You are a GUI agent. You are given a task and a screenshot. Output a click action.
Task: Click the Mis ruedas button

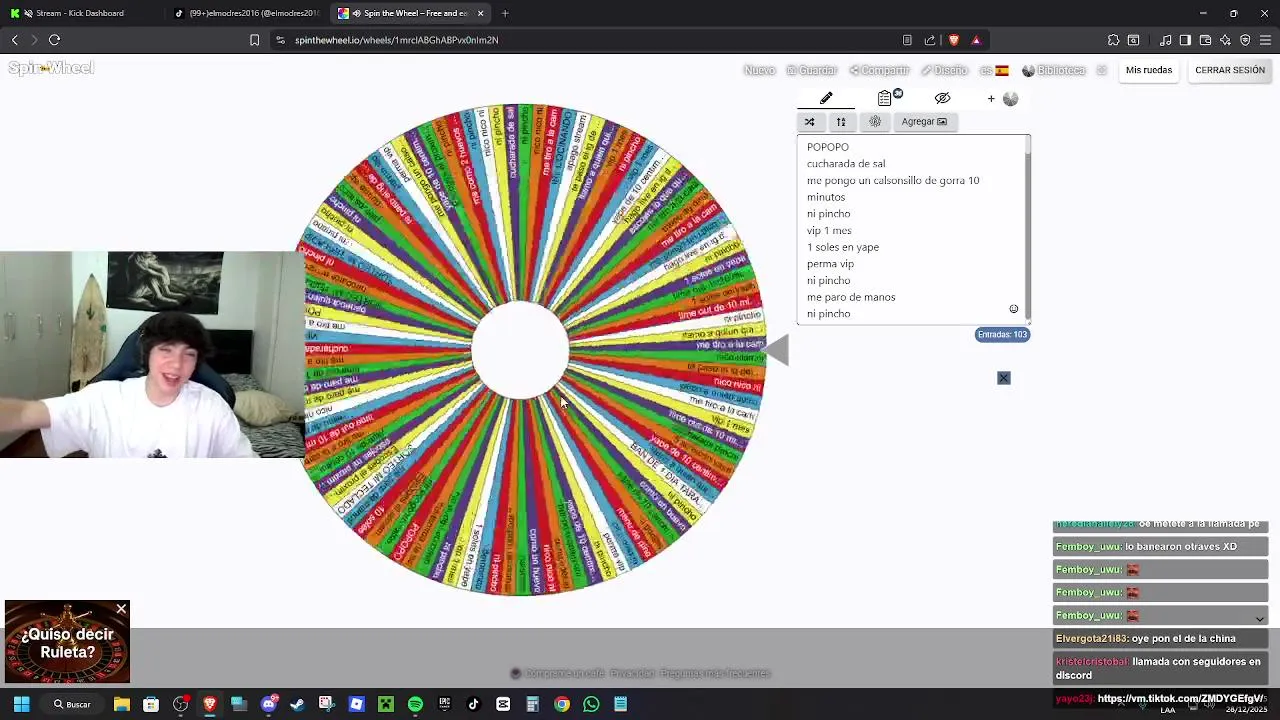click(1149, 70)
